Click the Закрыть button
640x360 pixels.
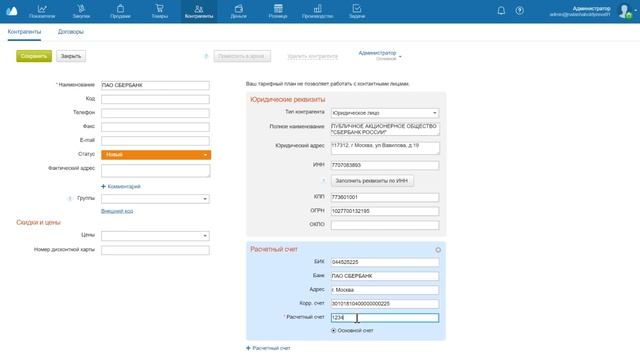pos(71,56)
